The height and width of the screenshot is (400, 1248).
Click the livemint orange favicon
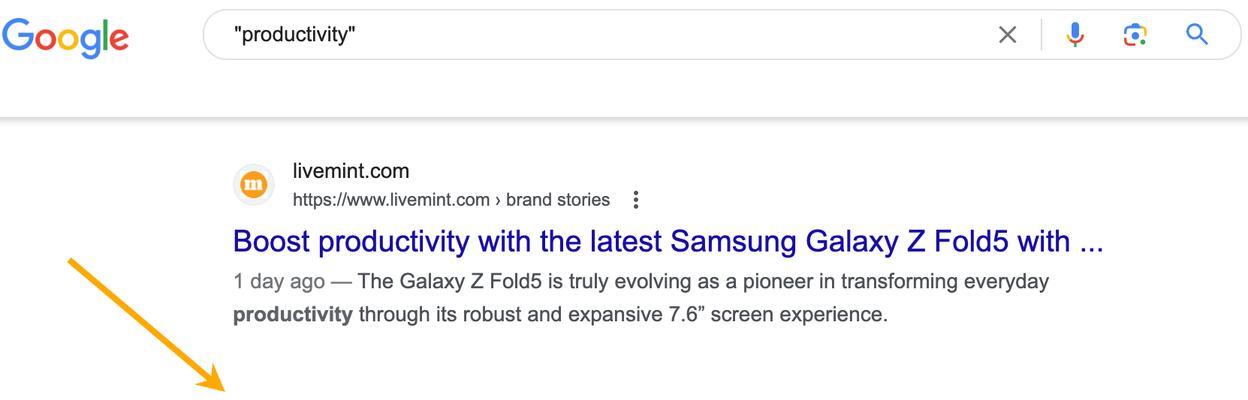pyautogui.click(x=254, y=184)
